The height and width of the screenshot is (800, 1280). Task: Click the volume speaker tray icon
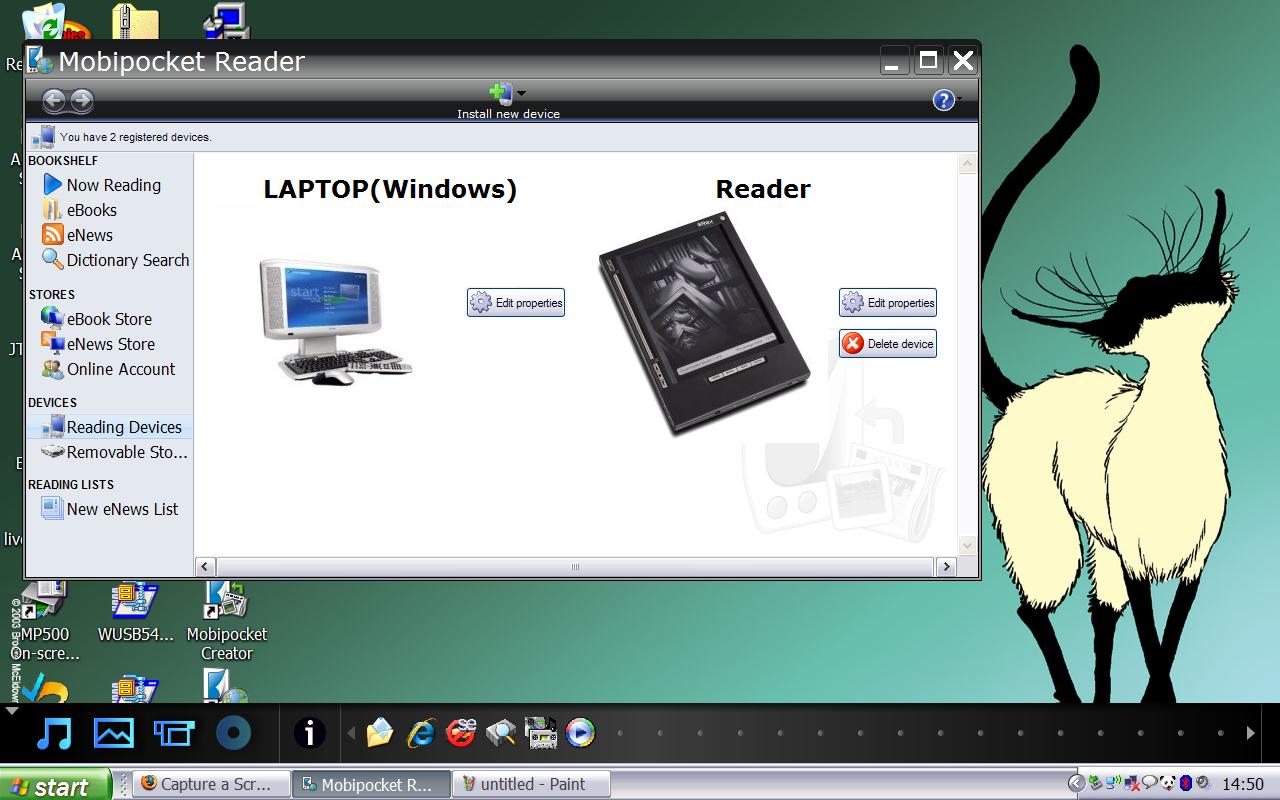[1202, 784]
